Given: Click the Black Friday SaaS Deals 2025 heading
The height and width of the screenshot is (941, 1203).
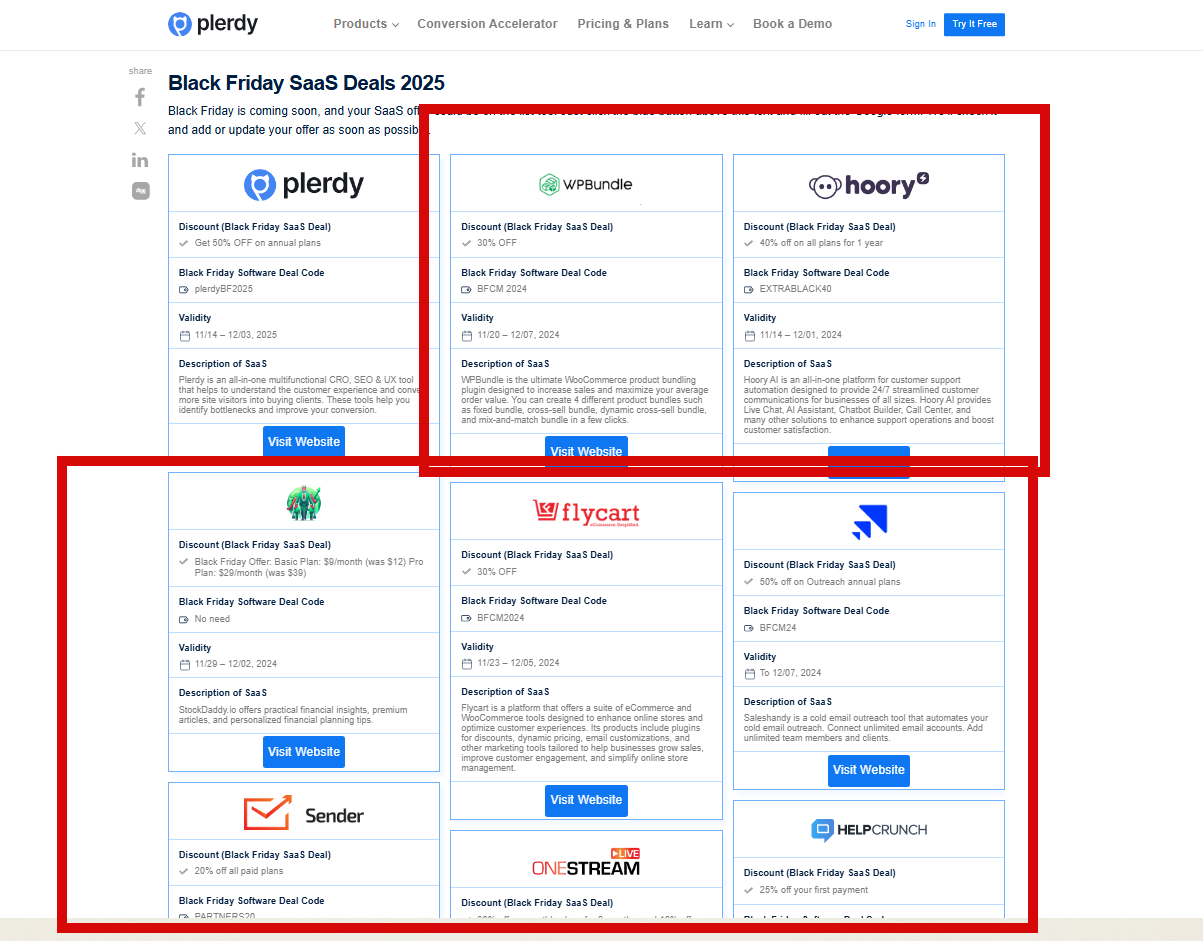Looking at the screenshot, I should point(306,83).
